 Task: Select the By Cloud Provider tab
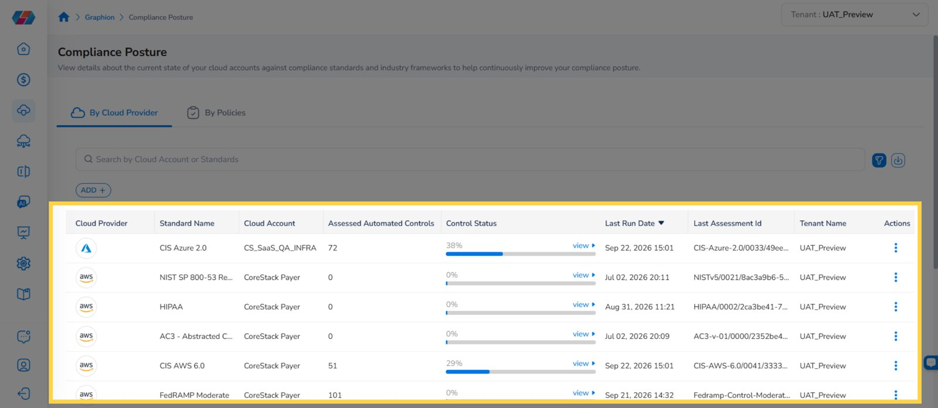[114, 112]
